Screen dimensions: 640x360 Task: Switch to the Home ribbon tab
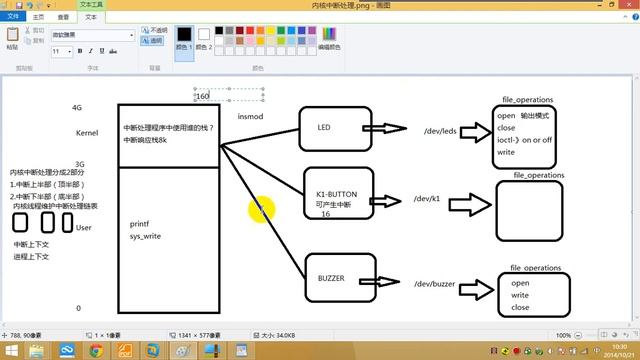[x=38, y=17]
